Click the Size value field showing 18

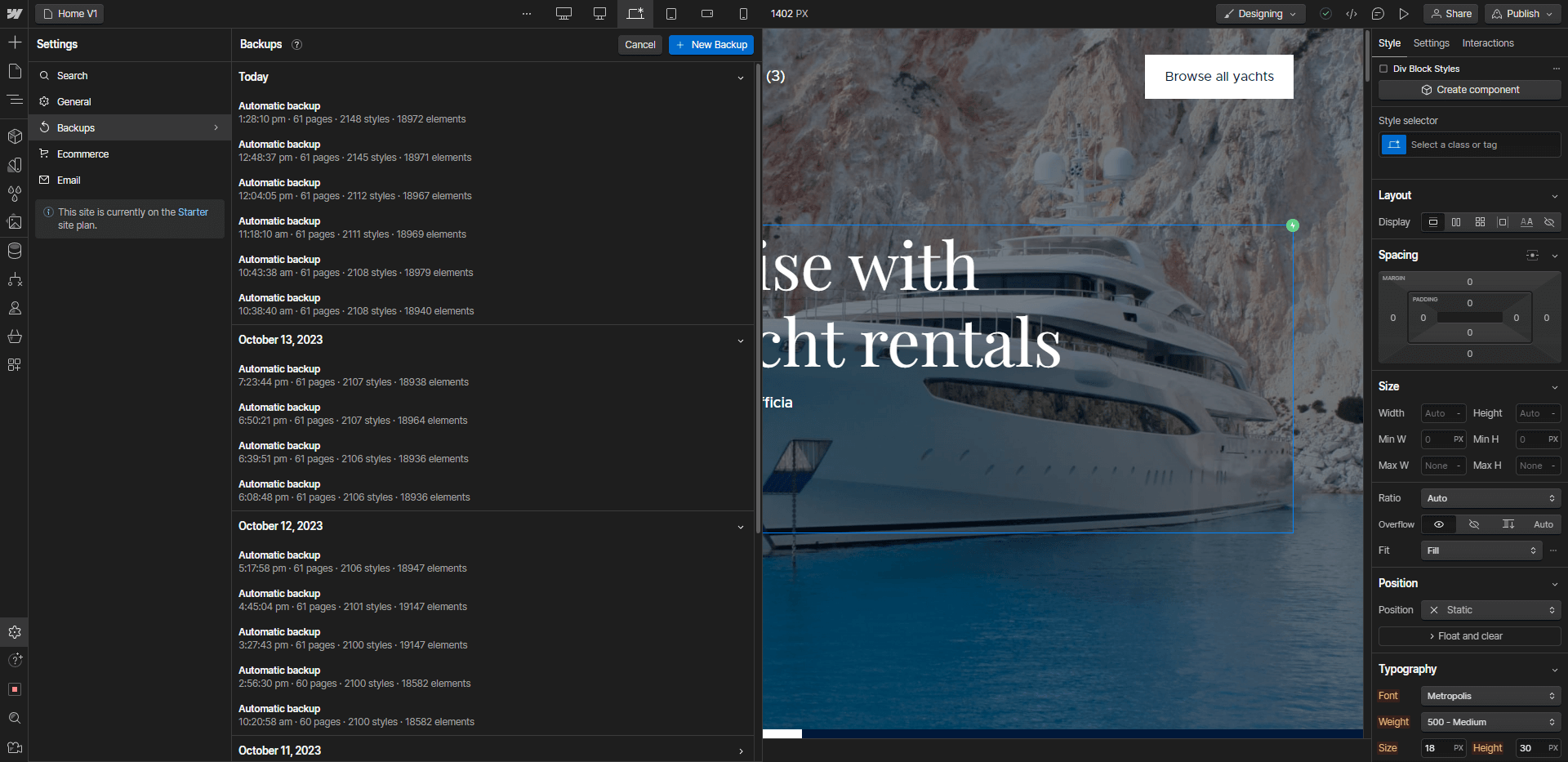1436,748
